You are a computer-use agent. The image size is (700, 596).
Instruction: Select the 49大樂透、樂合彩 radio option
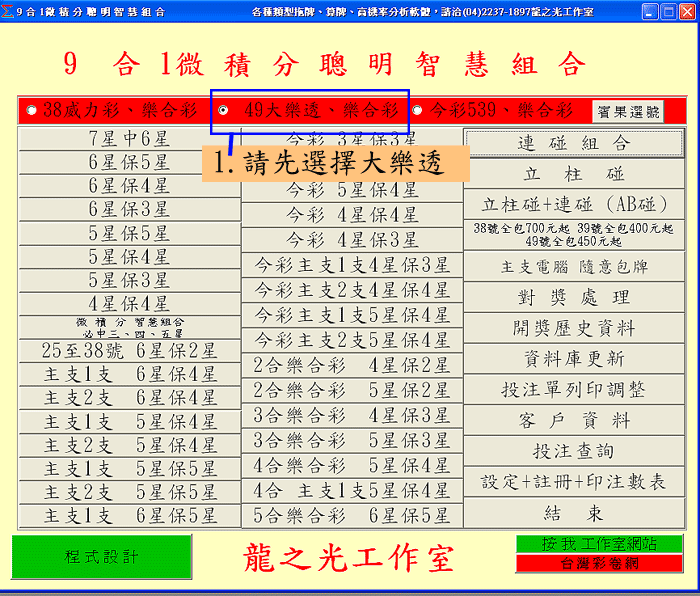coord(222,110)
